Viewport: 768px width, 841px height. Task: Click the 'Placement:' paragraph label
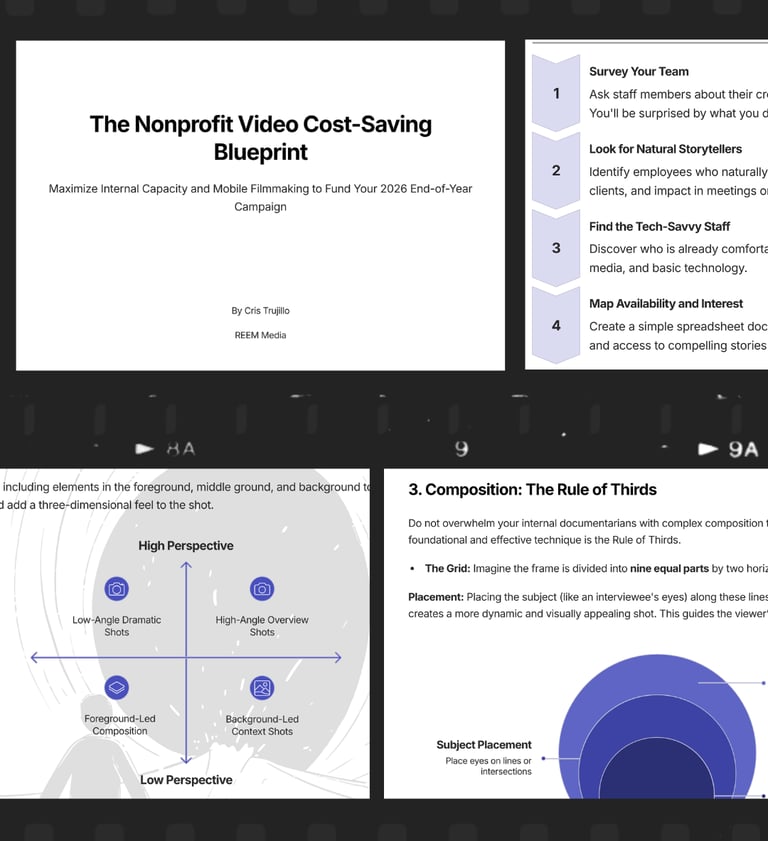click(x=435, y=597)
